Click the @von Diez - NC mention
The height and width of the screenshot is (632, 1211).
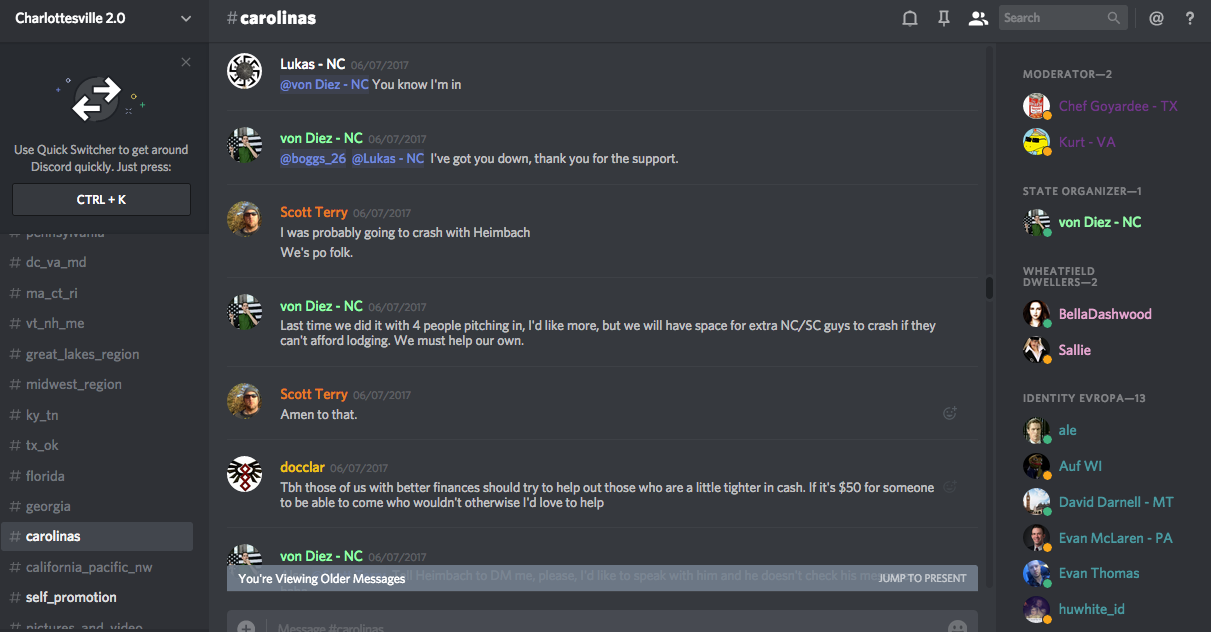[324, 85]
